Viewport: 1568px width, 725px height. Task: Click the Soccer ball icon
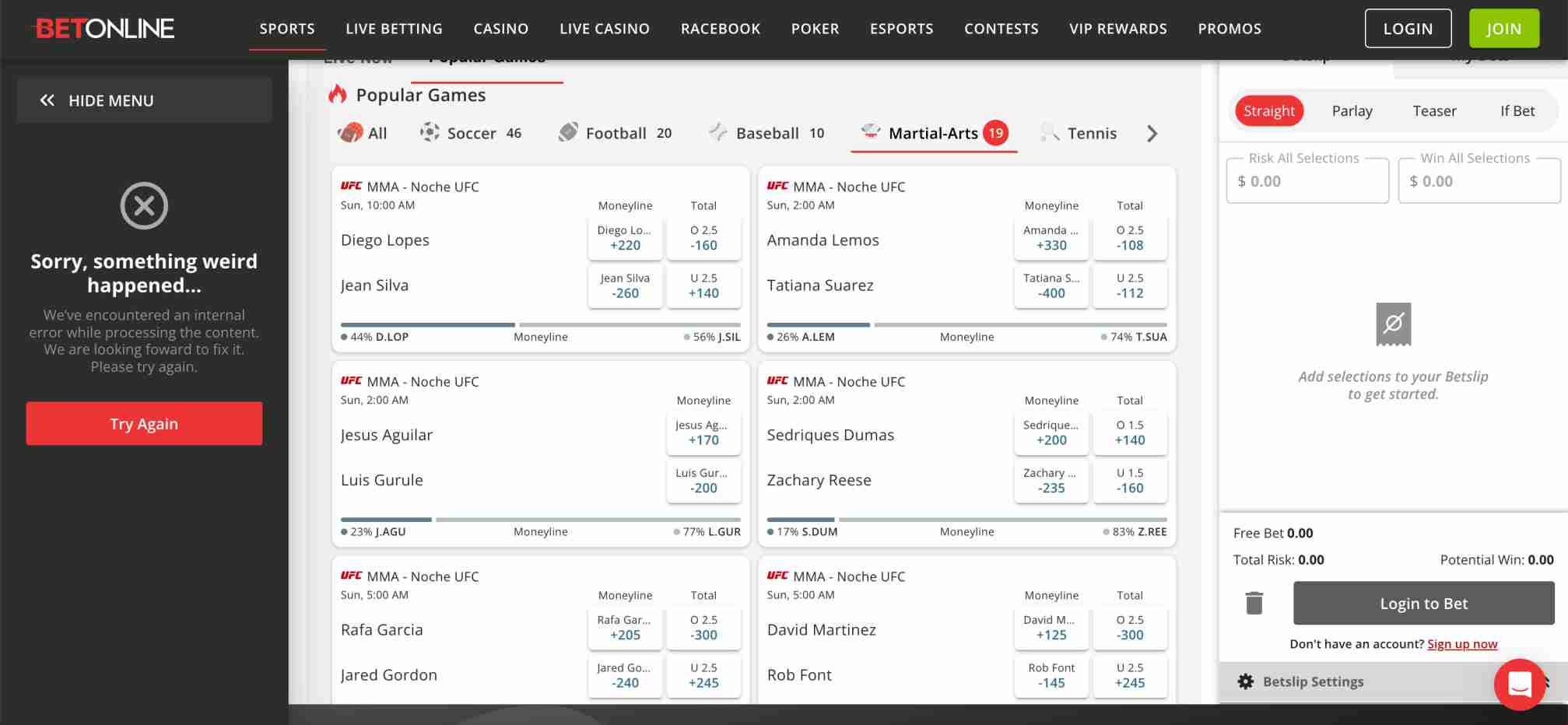430,132
